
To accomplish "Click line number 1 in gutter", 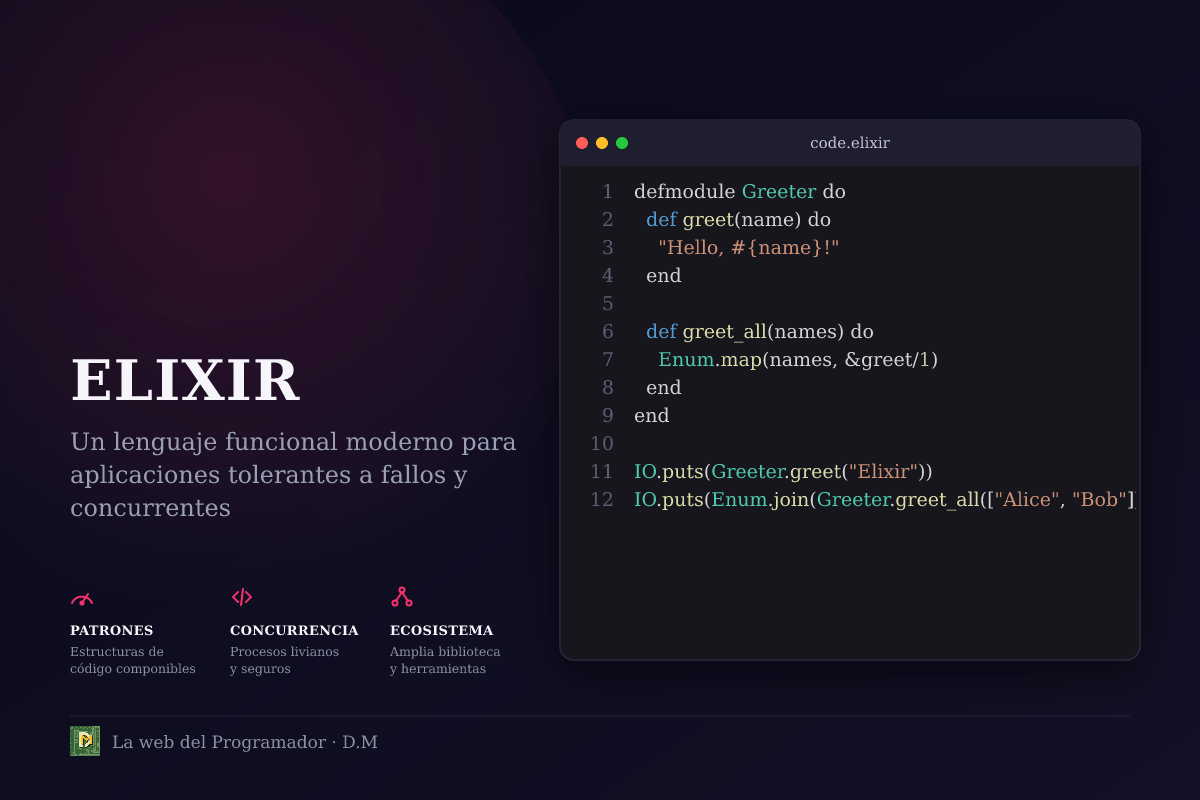I will pos(607,191).
